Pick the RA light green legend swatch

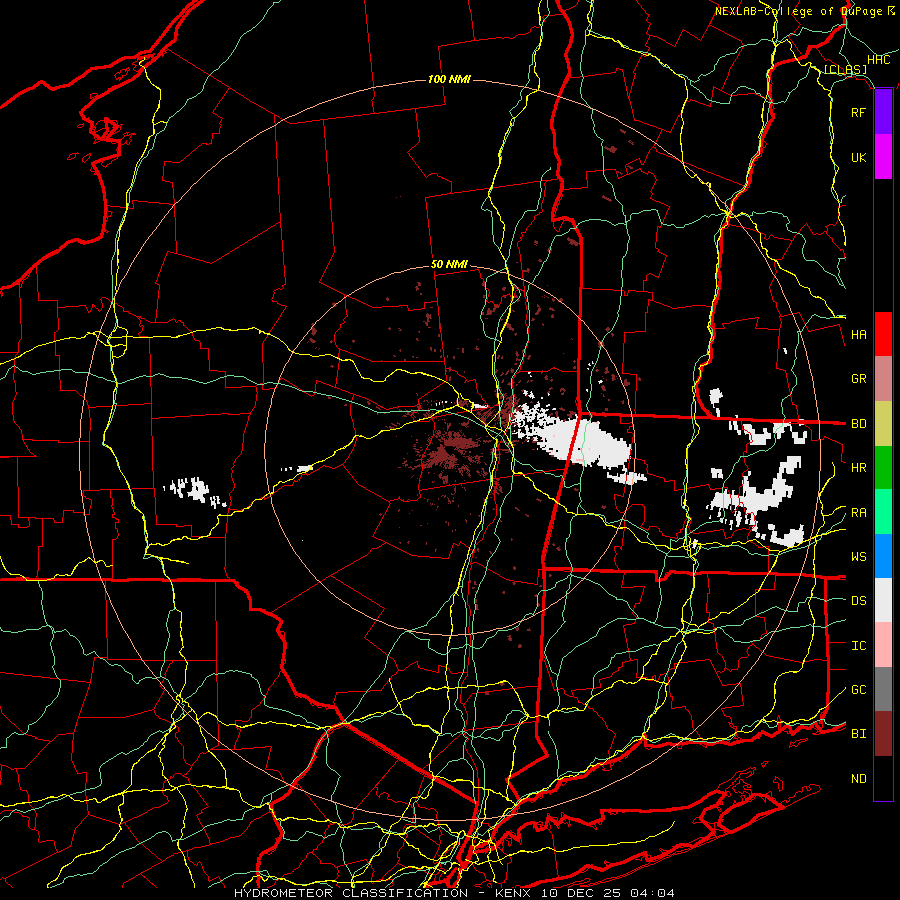(x=883, y=512)
